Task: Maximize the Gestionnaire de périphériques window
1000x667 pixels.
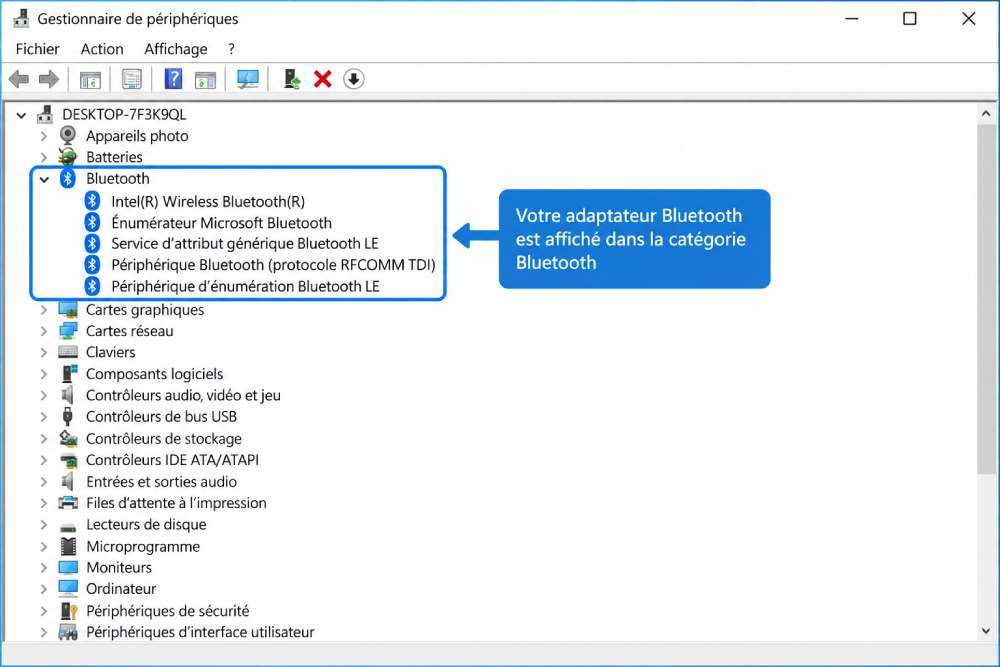Action: [x=910, y=18]
